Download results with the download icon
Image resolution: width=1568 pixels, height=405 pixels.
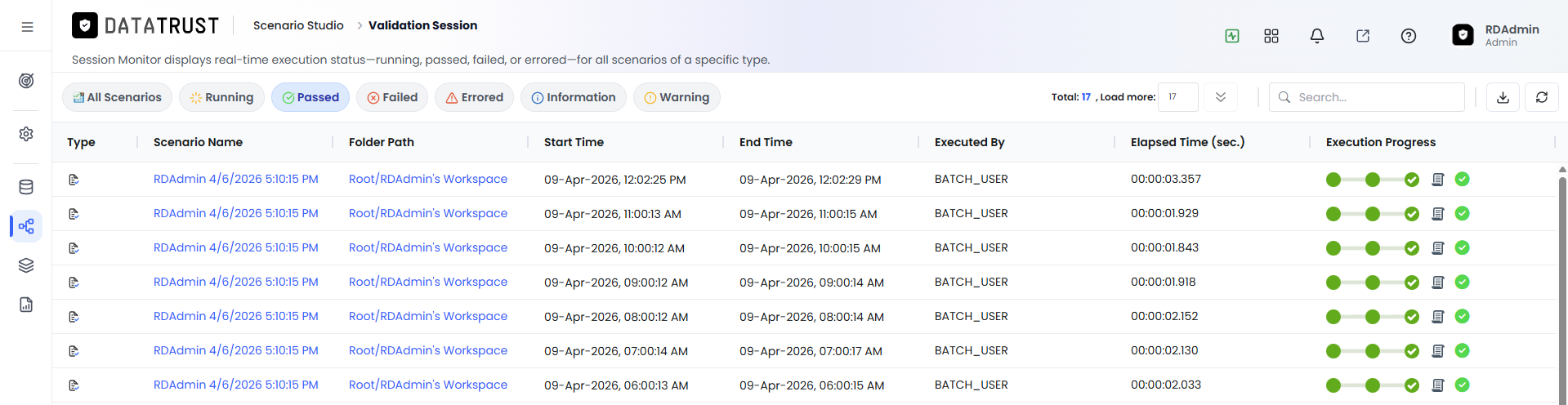pos(1503,97)
